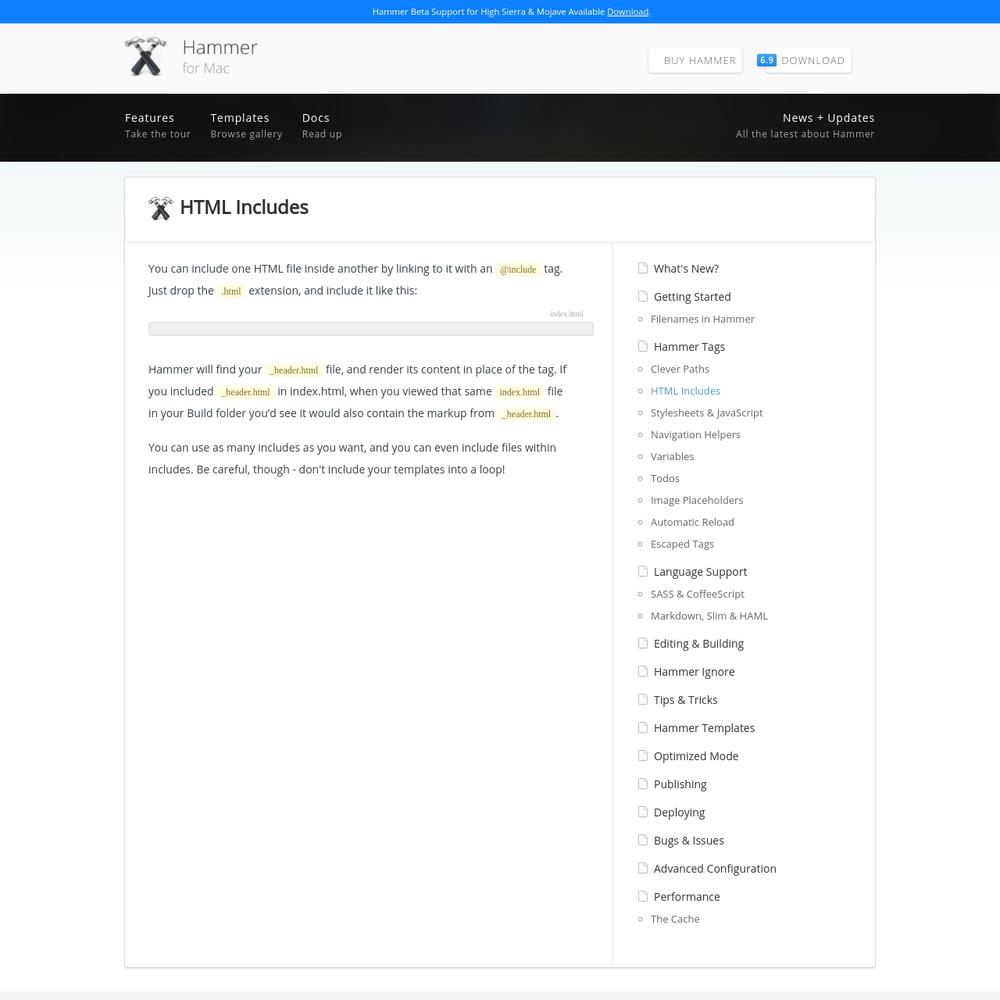Screen dimensions: 1000x1000
Task: Click the 6.9 version badge
Action: 766,60
